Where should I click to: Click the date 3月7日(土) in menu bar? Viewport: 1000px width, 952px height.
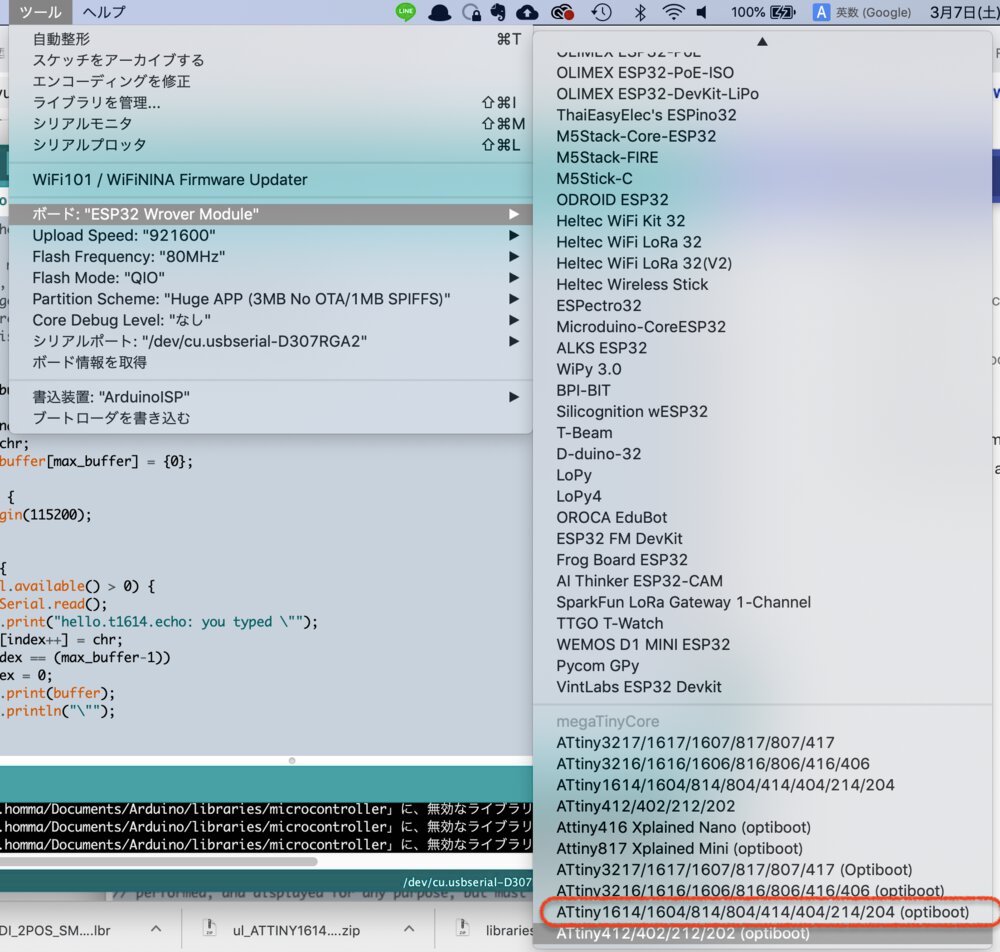[964, 12]
